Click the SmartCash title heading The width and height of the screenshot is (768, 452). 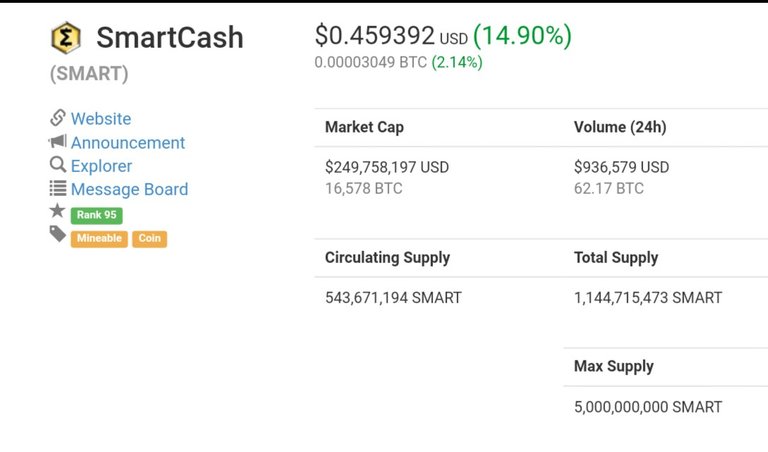tap(170, 37)
